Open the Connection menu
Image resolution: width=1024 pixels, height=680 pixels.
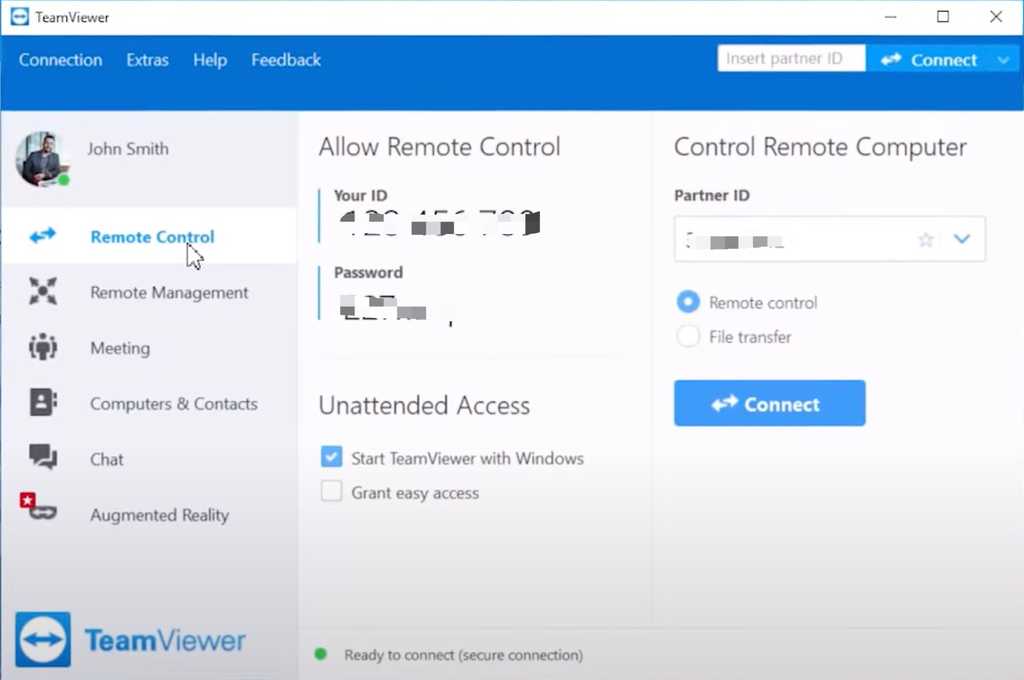61,59
